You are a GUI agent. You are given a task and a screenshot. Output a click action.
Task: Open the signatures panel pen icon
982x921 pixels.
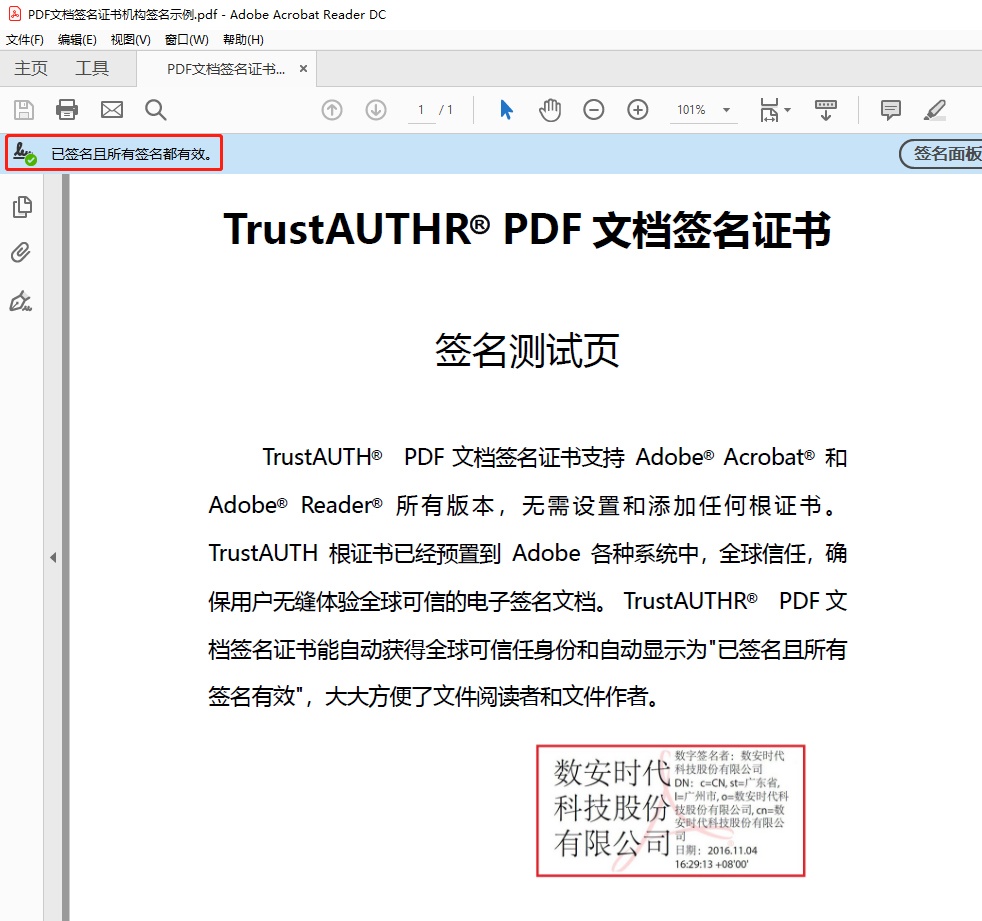click(21, 301)
